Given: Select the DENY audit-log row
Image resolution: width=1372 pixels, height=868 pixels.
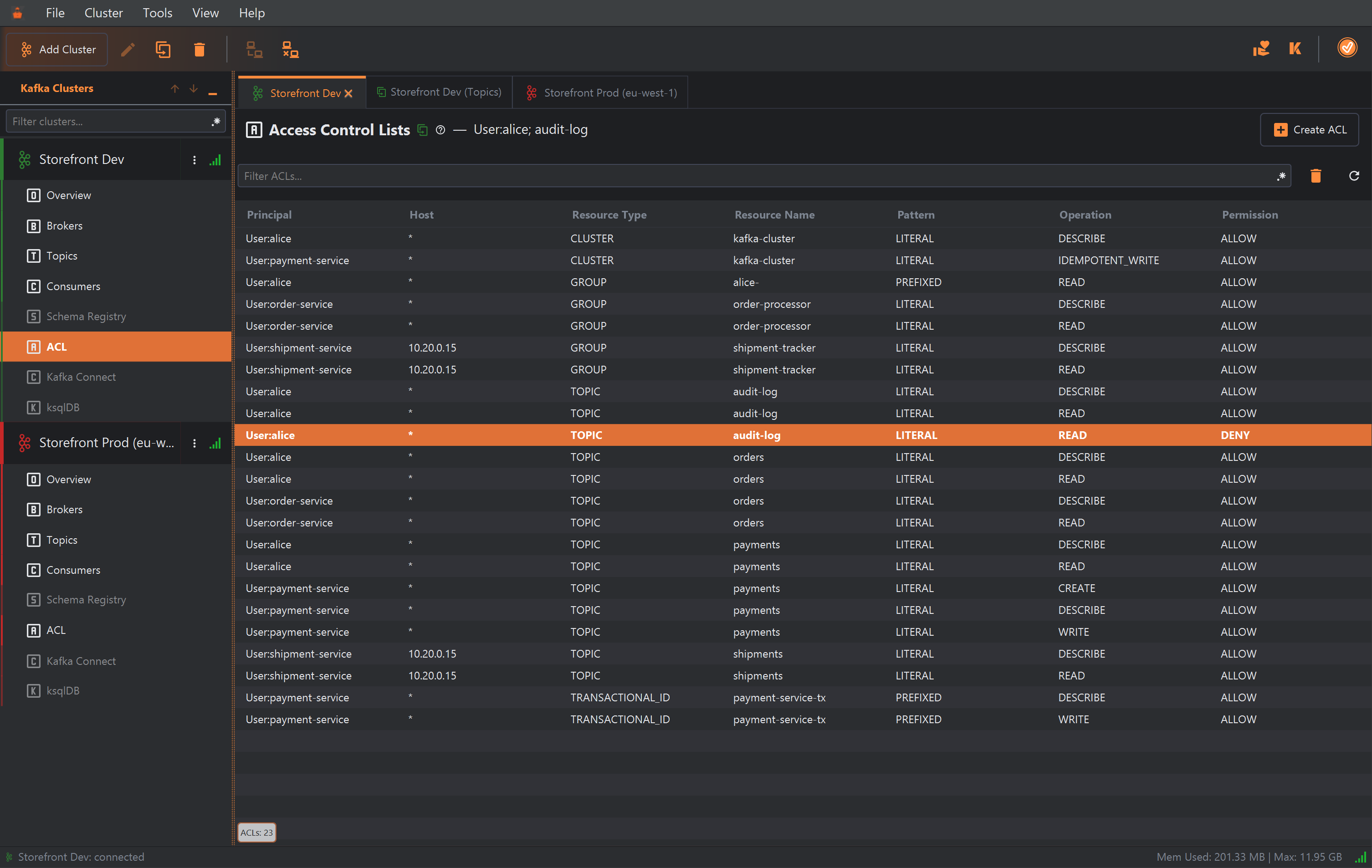Looking at the screenshot, I should tap(803, 435).
